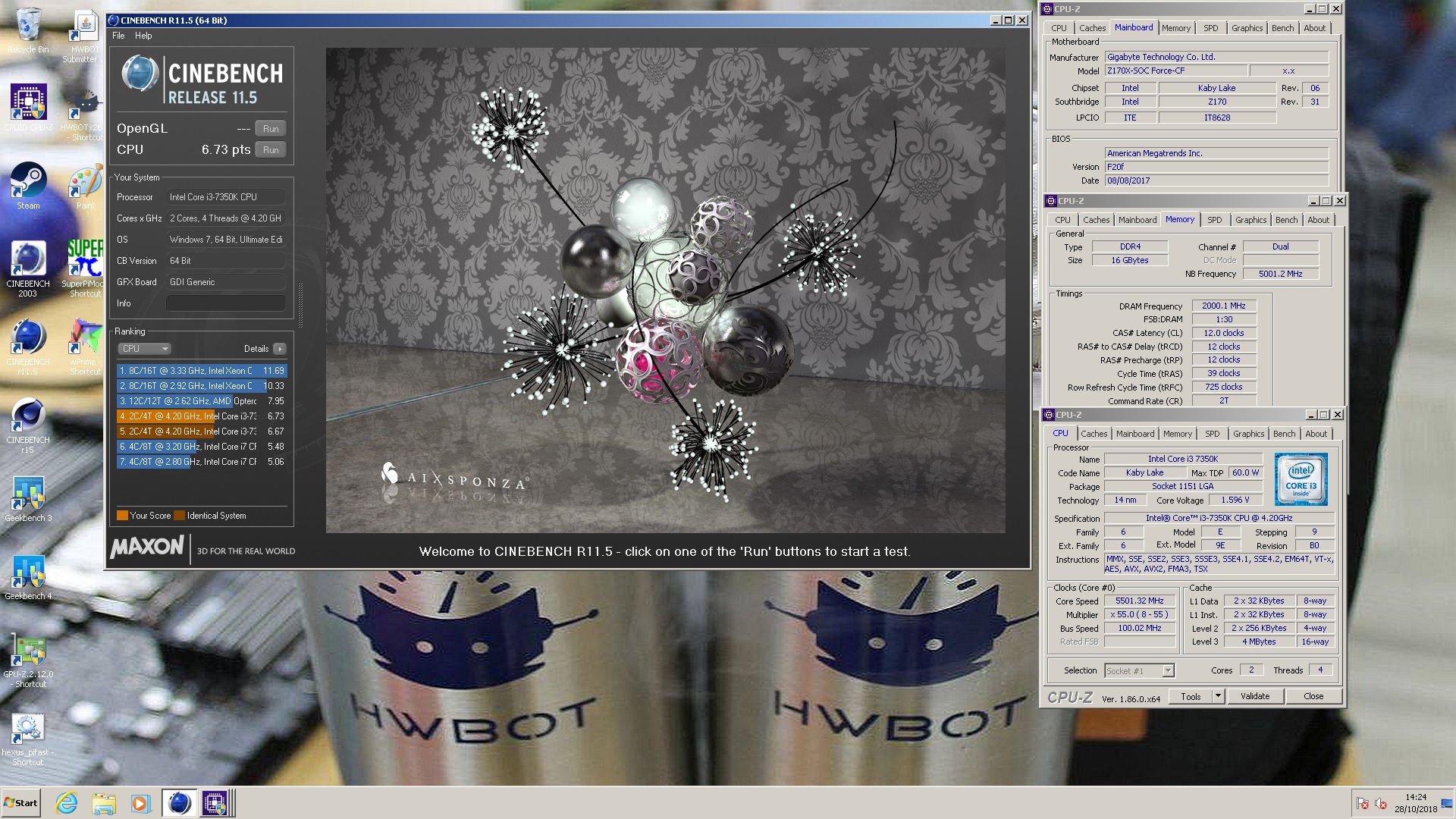The image size is (1456, 819).
Task: Open the Socket #1 selection dropdown
Action: click(x=1139, y=670)
